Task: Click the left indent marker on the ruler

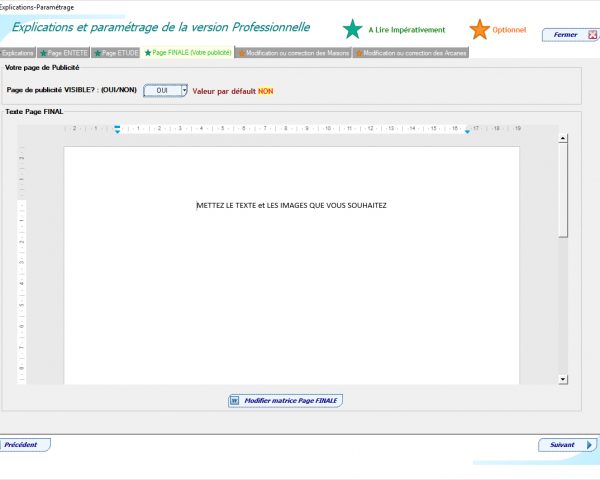Action: 117,129
